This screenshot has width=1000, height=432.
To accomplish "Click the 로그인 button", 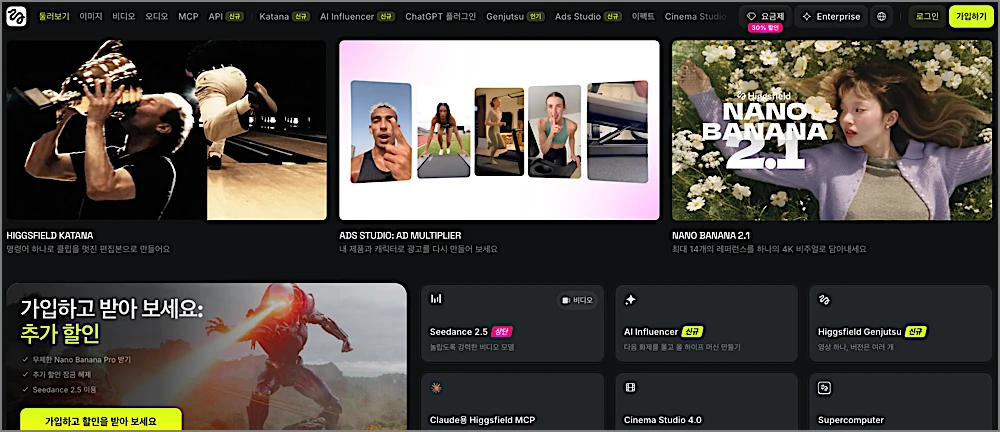I will [927, 17].
